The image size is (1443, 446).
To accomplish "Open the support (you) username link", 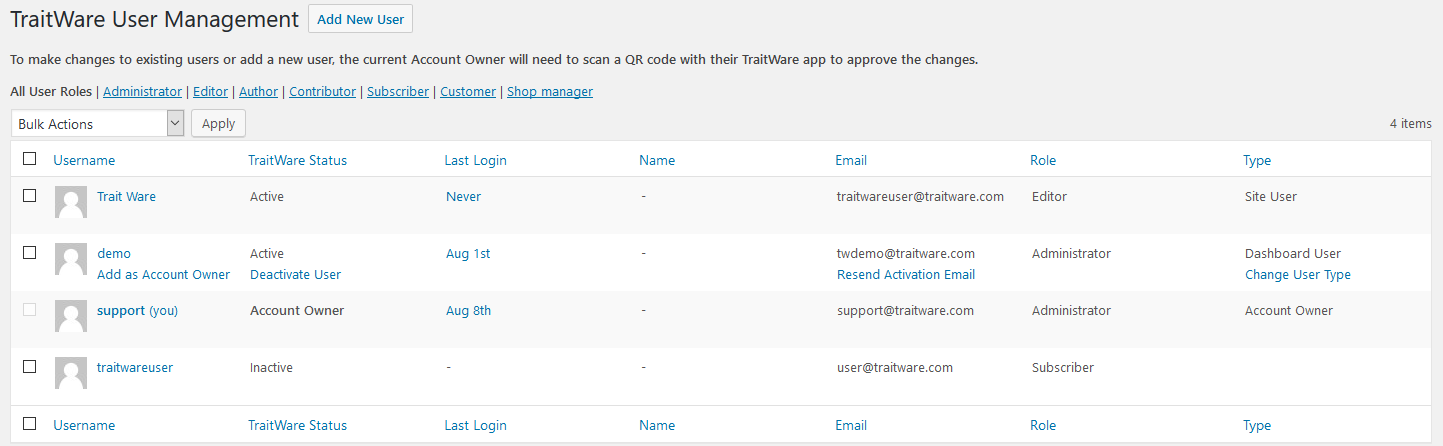I will (x=137, y=311).
